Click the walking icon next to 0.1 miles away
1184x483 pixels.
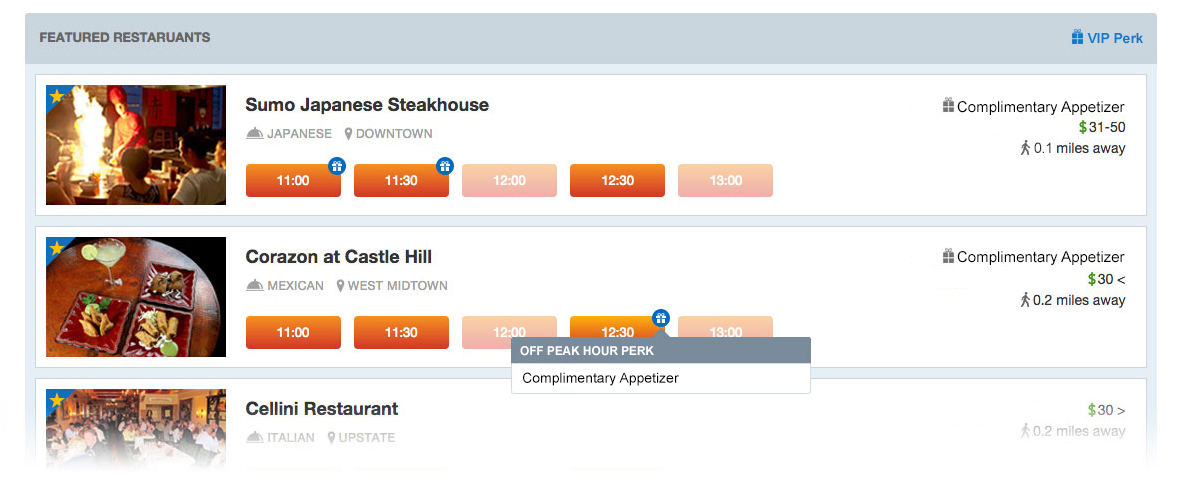click(x=1025, y=148)
